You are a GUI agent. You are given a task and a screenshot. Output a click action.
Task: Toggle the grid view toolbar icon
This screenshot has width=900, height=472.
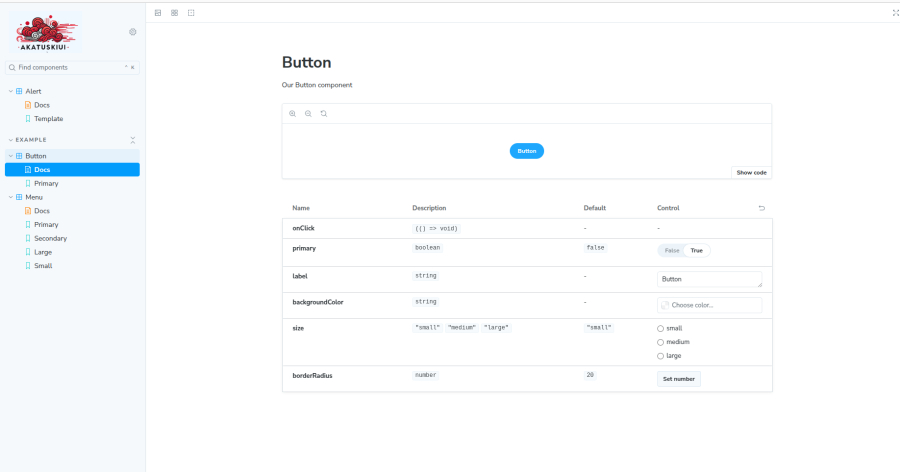click(x=174, y=12)
